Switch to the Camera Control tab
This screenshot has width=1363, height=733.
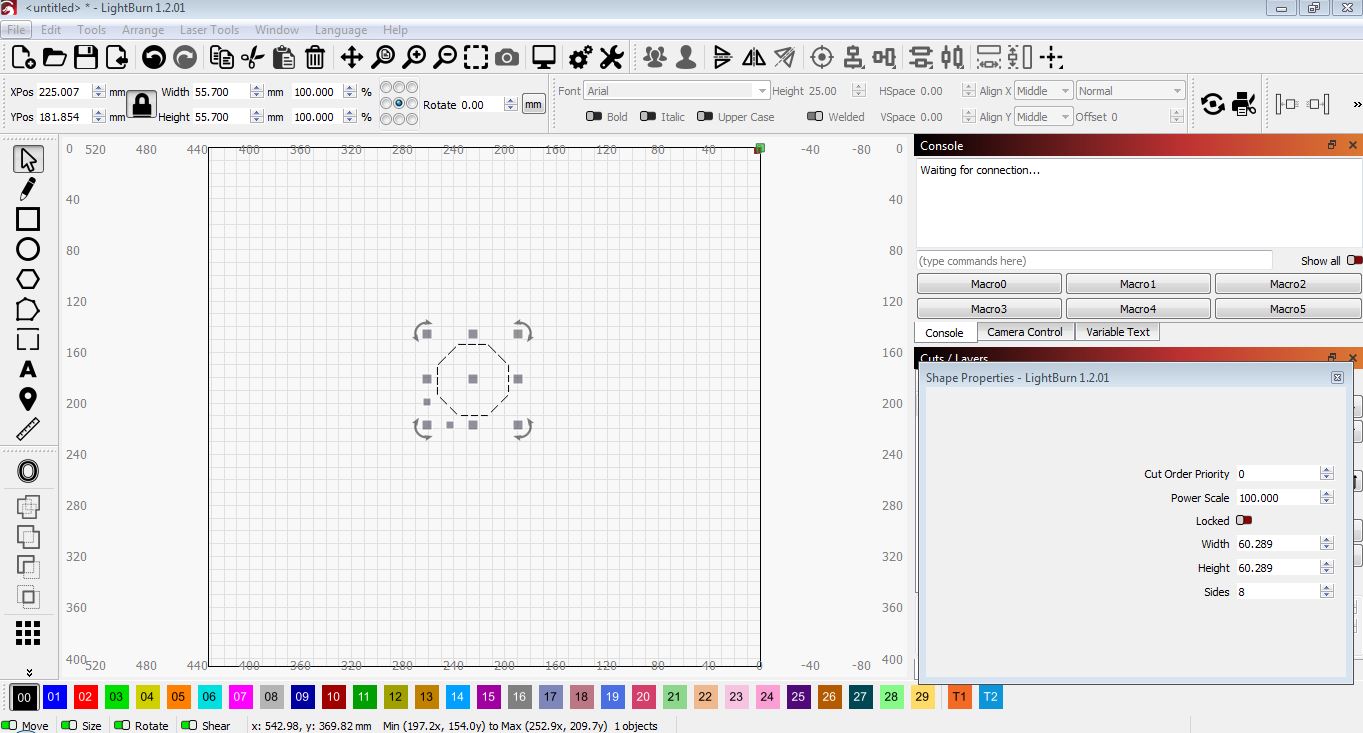1025,332
